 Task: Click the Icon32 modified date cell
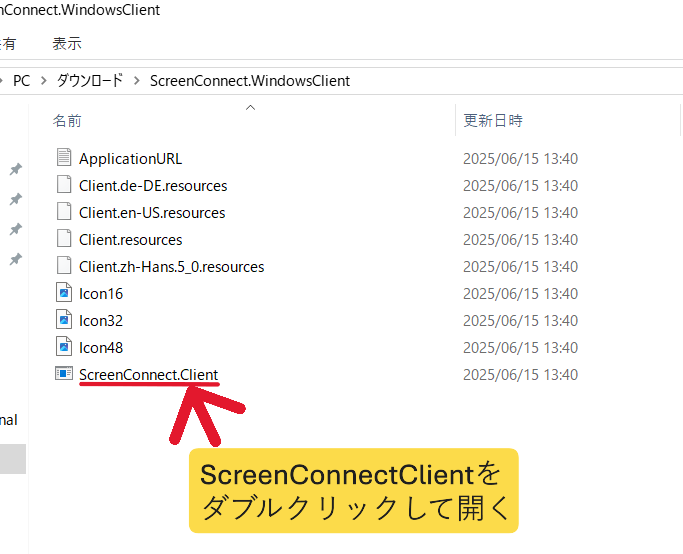pyautogui.click(x=520, y=321)
